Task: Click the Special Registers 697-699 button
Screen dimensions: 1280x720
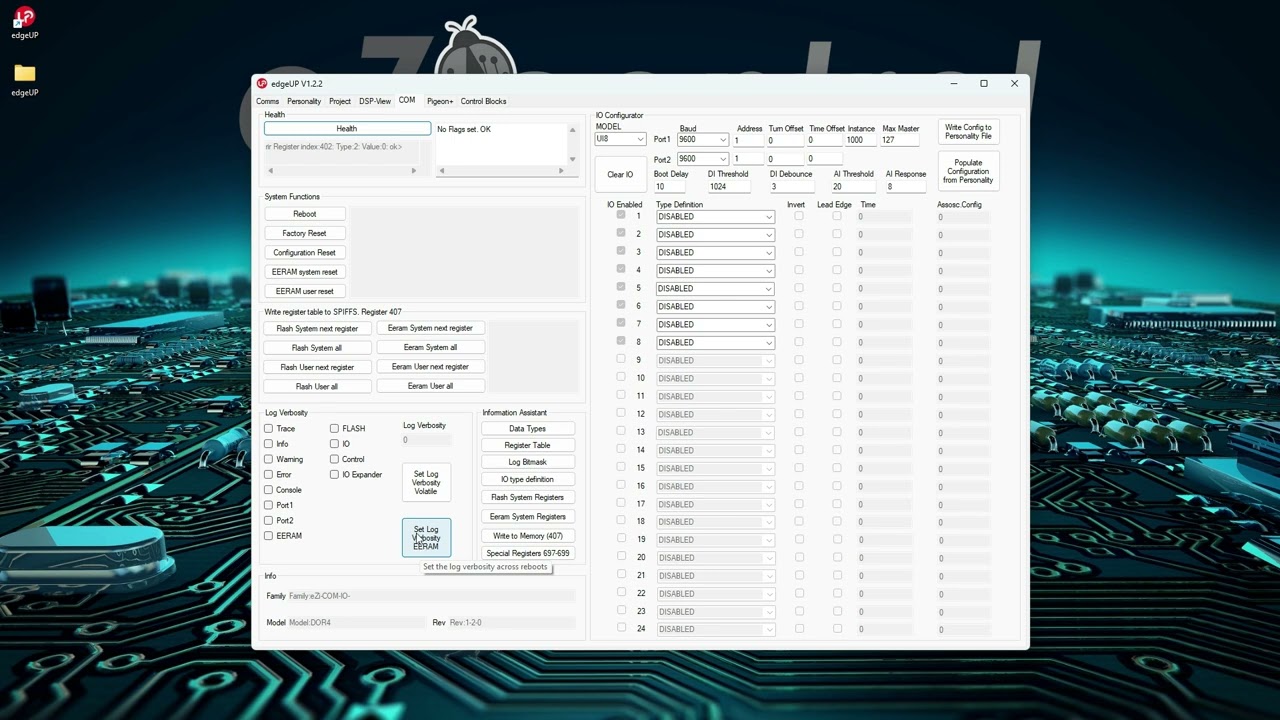Action: coord(527,554)
